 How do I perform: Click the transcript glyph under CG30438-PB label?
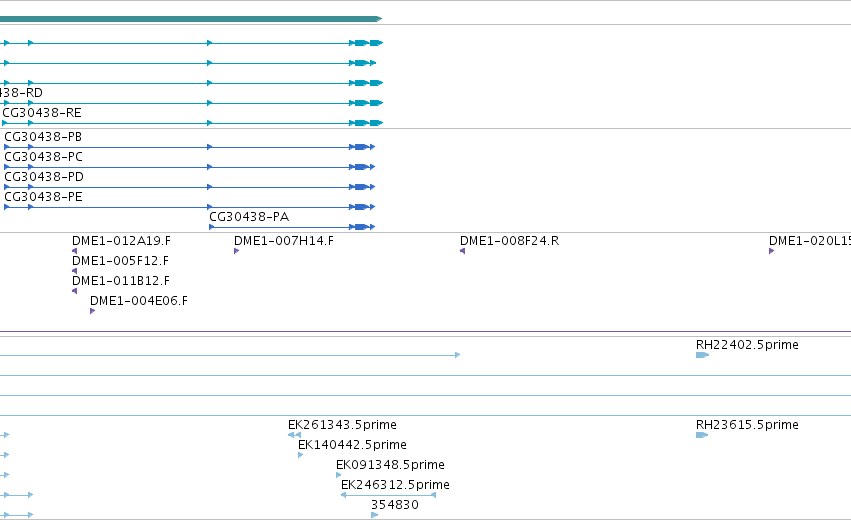click(189, 147)
